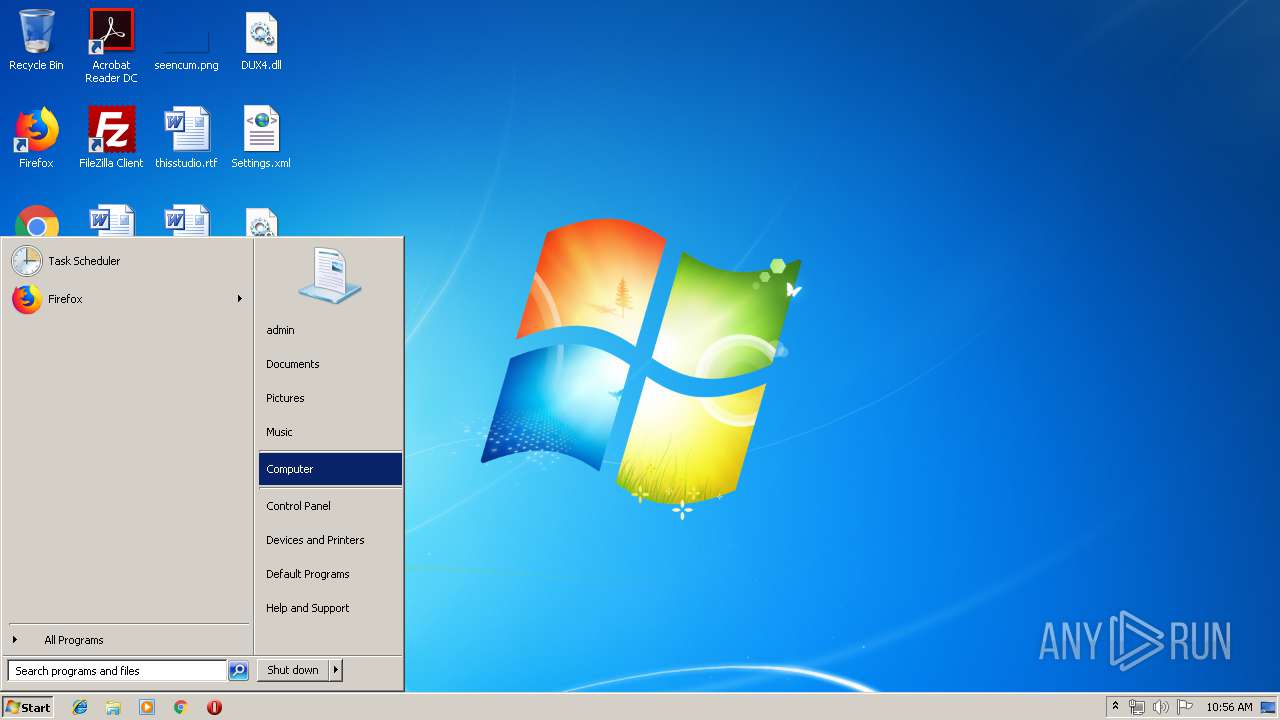Click the network tray icon
Screen dimensions: 1280x720
tap(1137, 707)
